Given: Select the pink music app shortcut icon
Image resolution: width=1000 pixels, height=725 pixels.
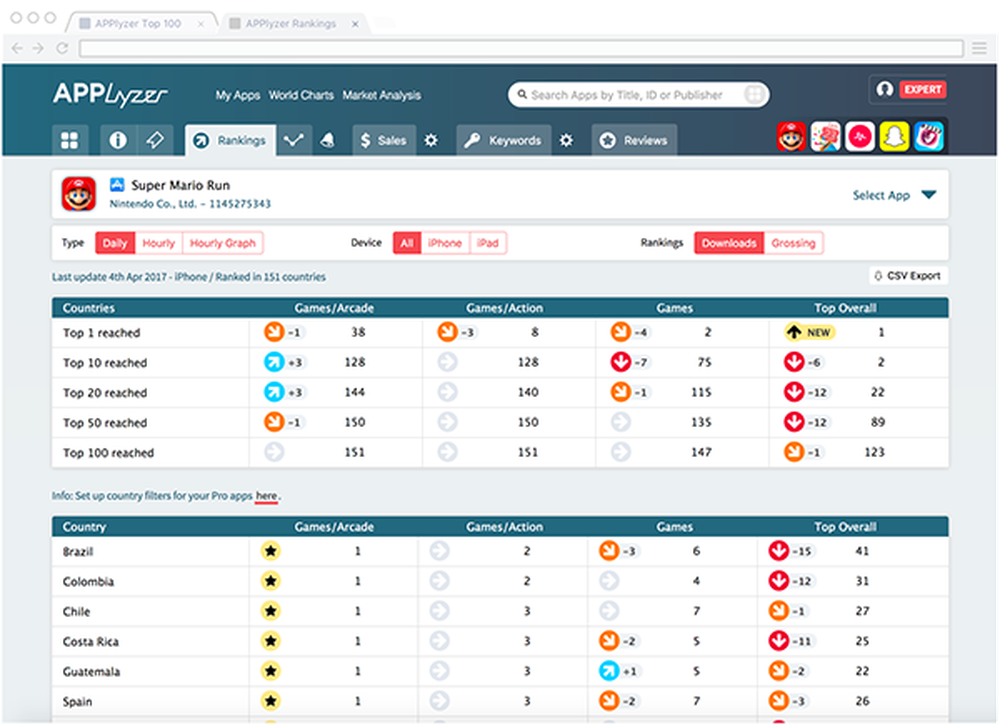Looking at the screenshot, I should 860,136.
